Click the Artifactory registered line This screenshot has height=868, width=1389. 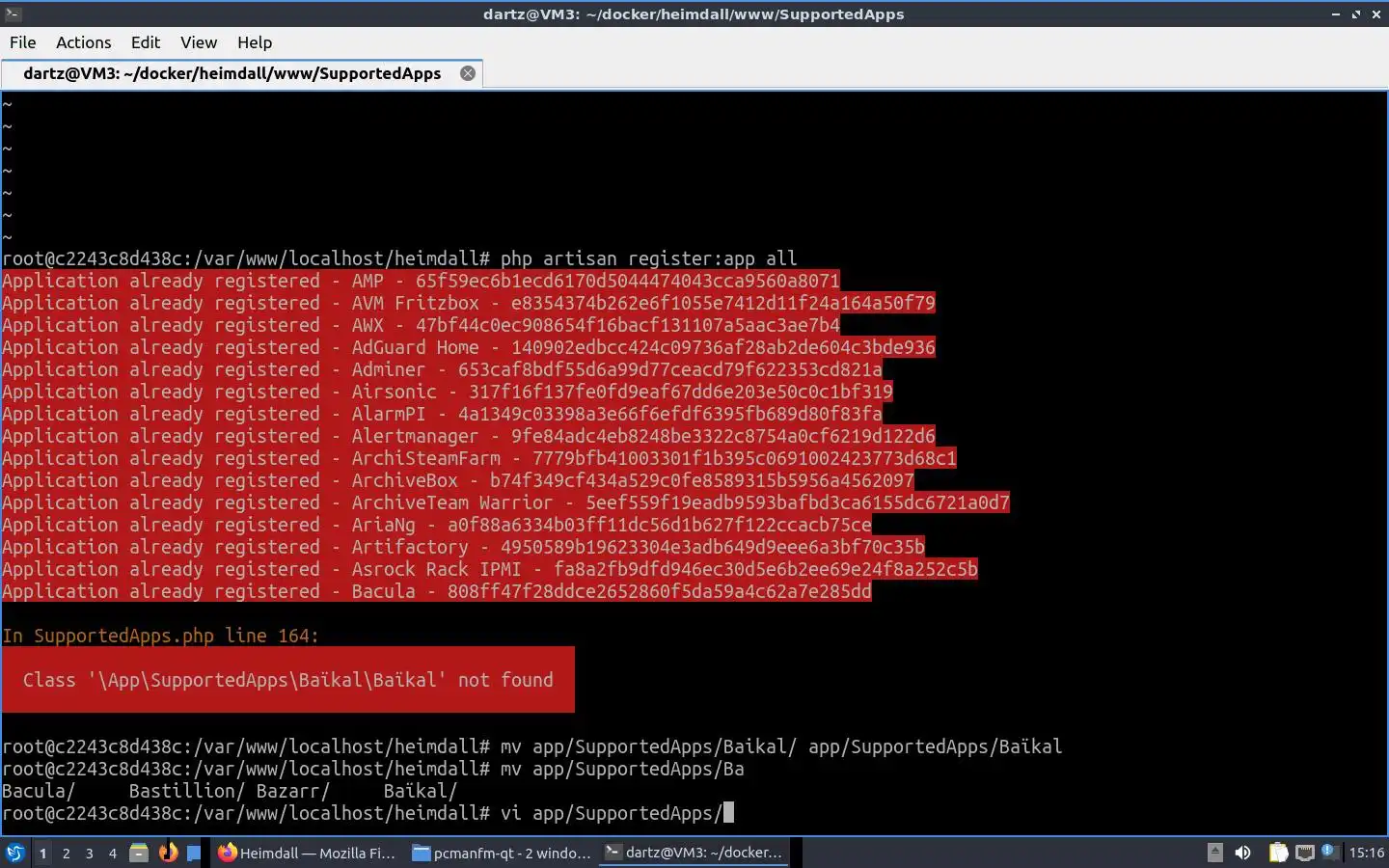coord(463,547)
